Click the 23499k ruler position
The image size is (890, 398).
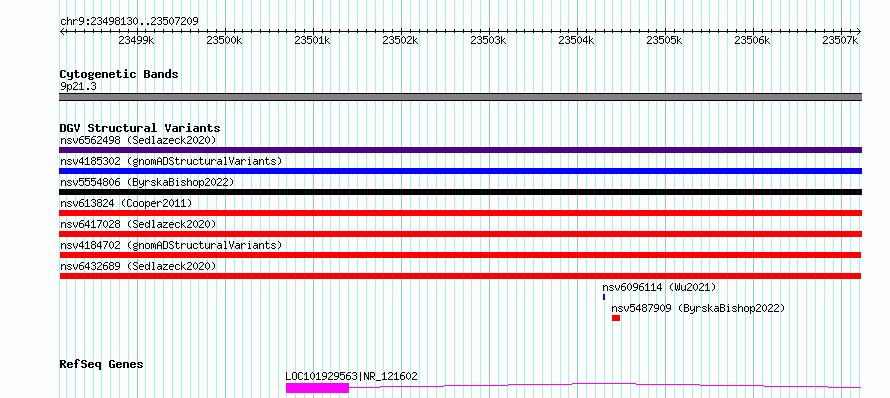coord(136,40)
